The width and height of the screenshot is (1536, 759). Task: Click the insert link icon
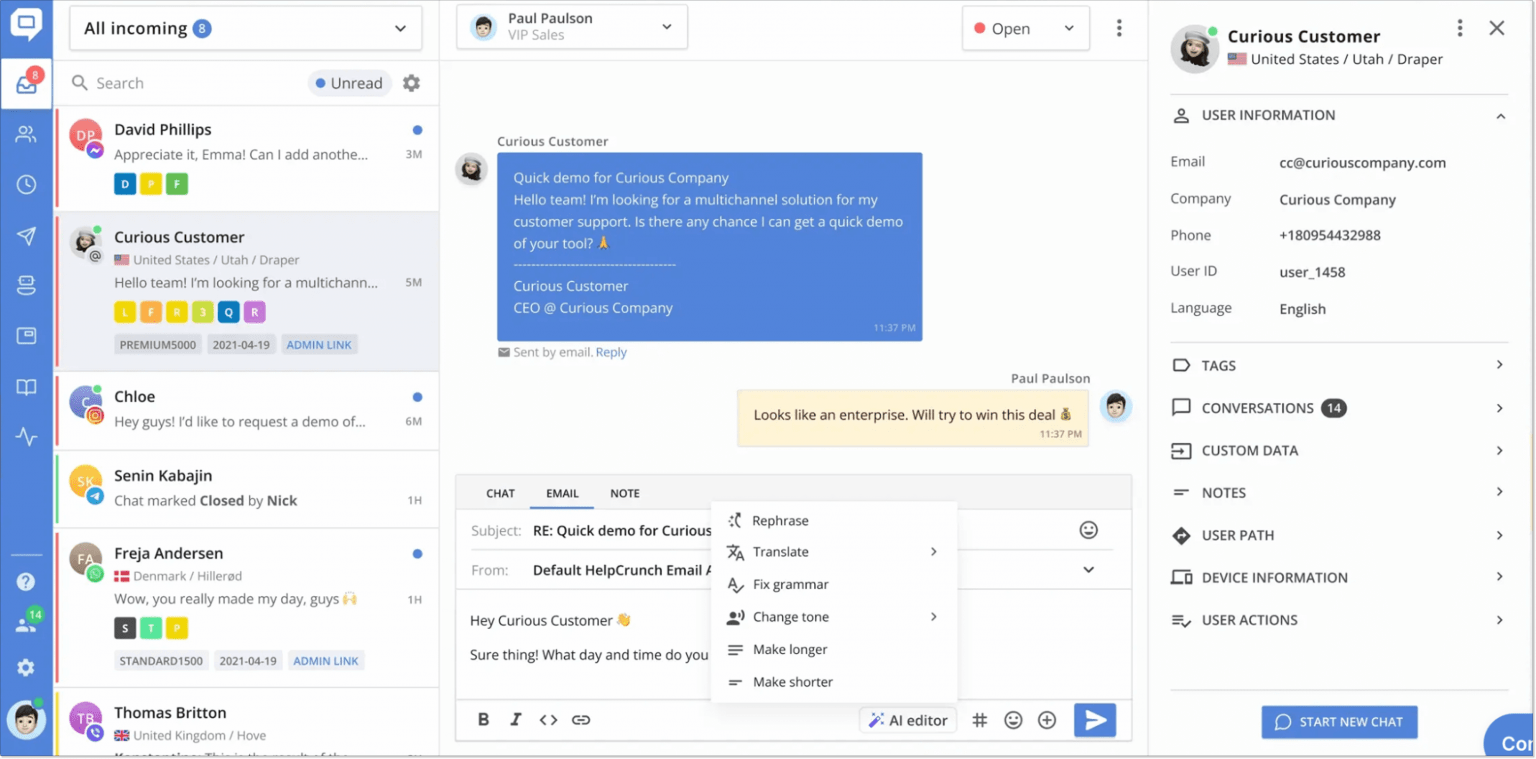click(581, 719)
